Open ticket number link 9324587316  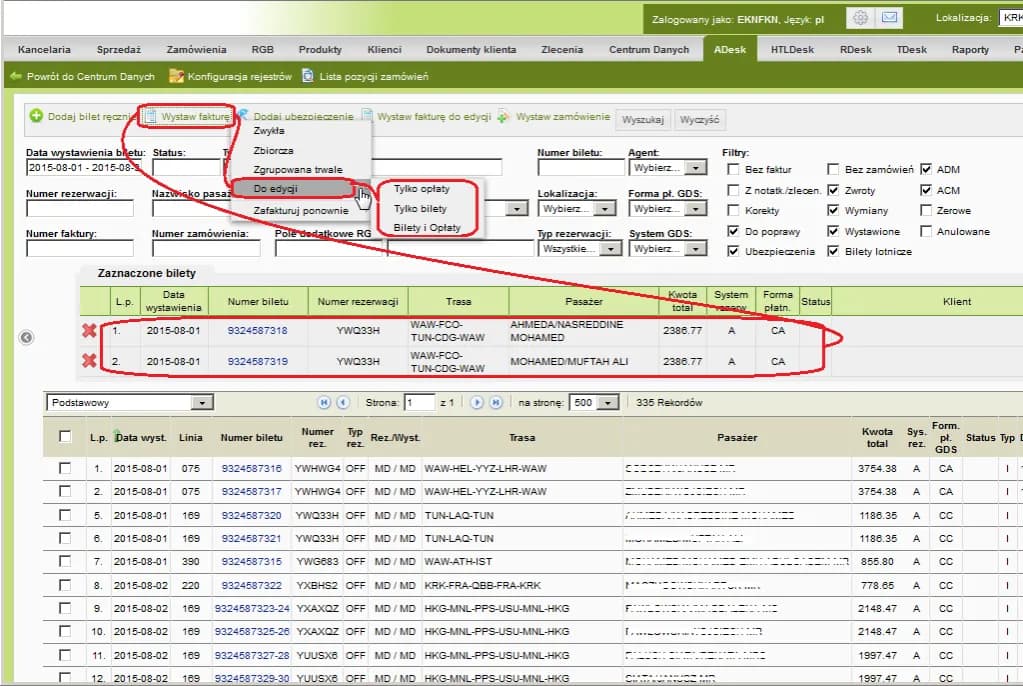pyautogui.click(x=251, y=468)
